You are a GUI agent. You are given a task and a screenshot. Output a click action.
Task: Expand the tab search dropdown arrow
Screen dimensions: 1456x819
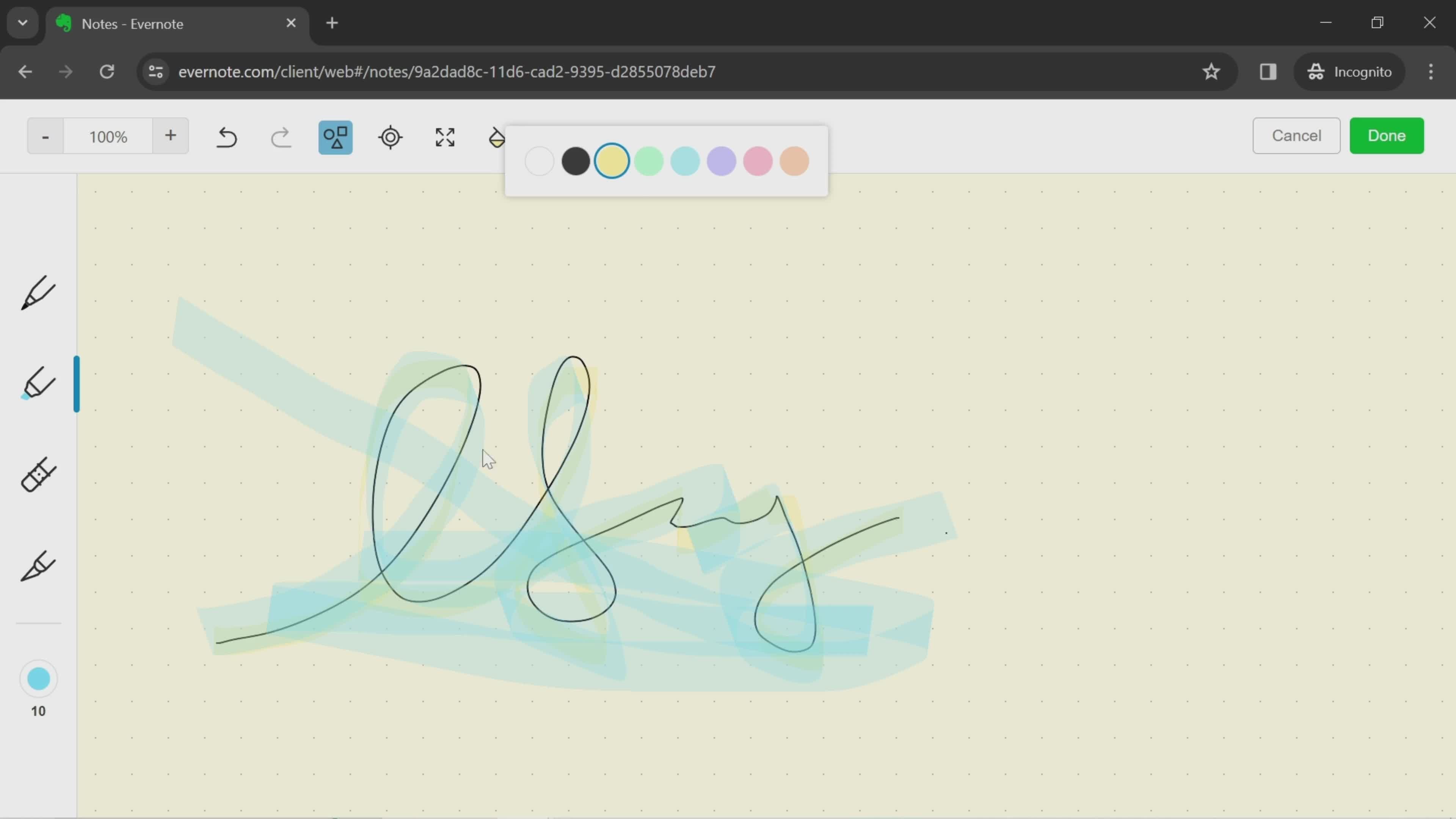tap(23, 23)
